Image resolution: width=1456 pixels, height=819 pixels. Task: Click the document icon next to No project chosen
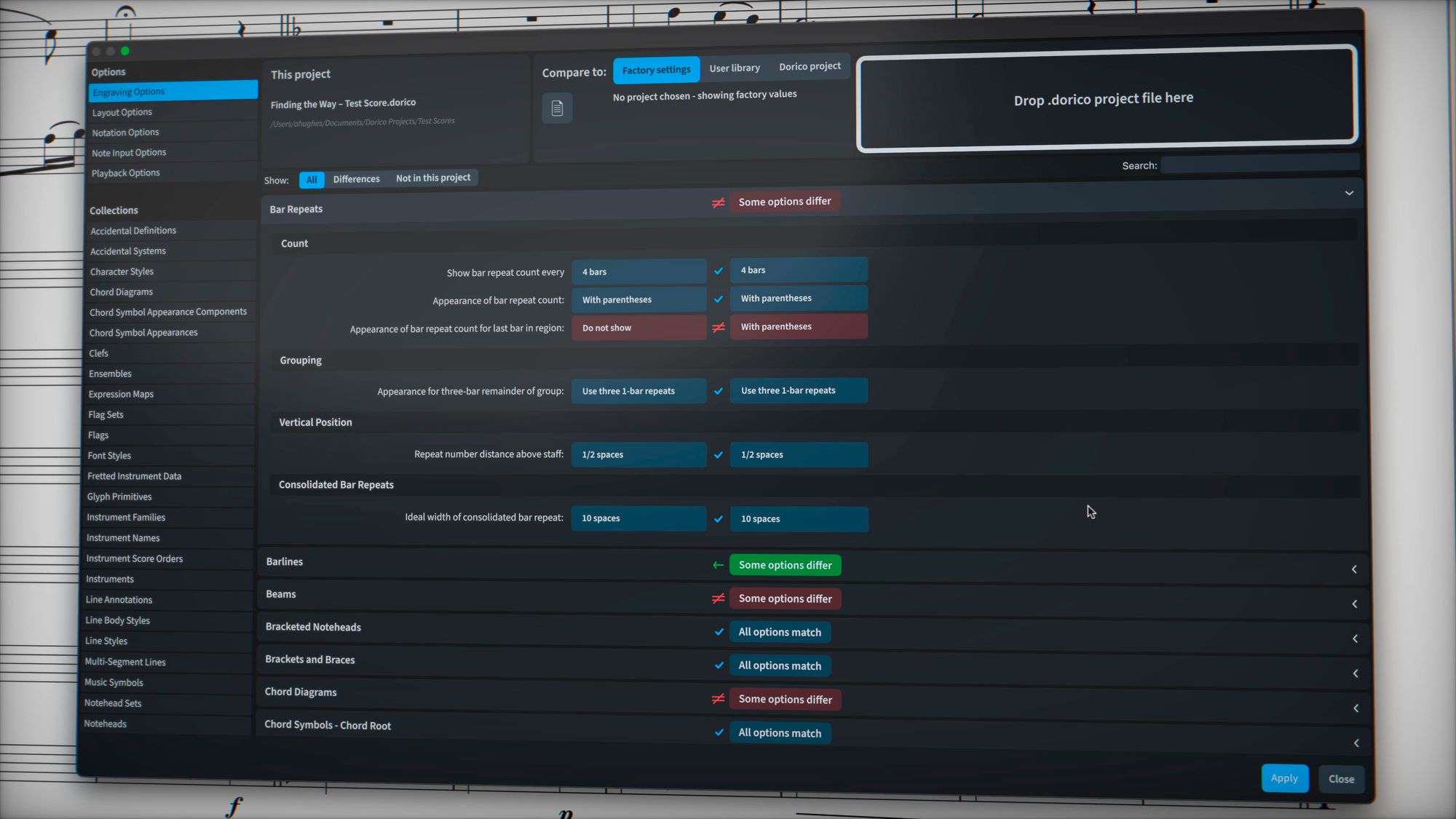[x=557, y=108]
